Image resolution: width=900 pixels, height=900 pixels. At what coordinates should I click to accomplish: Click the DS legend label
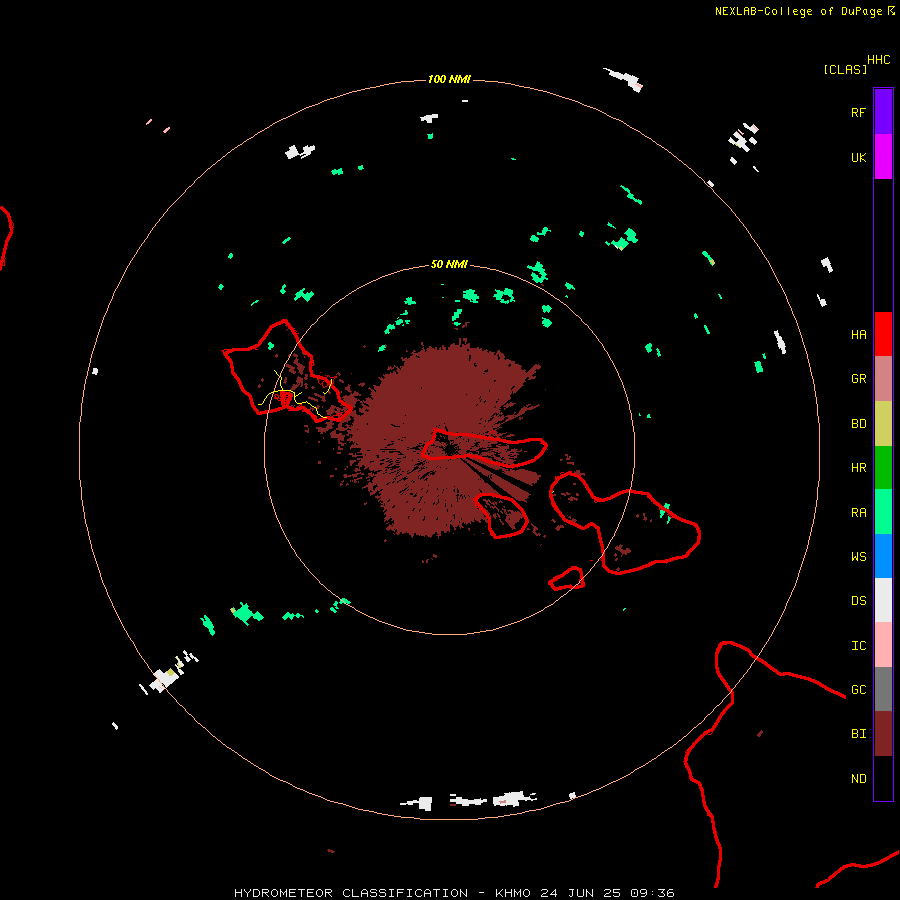(x=858, y=601)
